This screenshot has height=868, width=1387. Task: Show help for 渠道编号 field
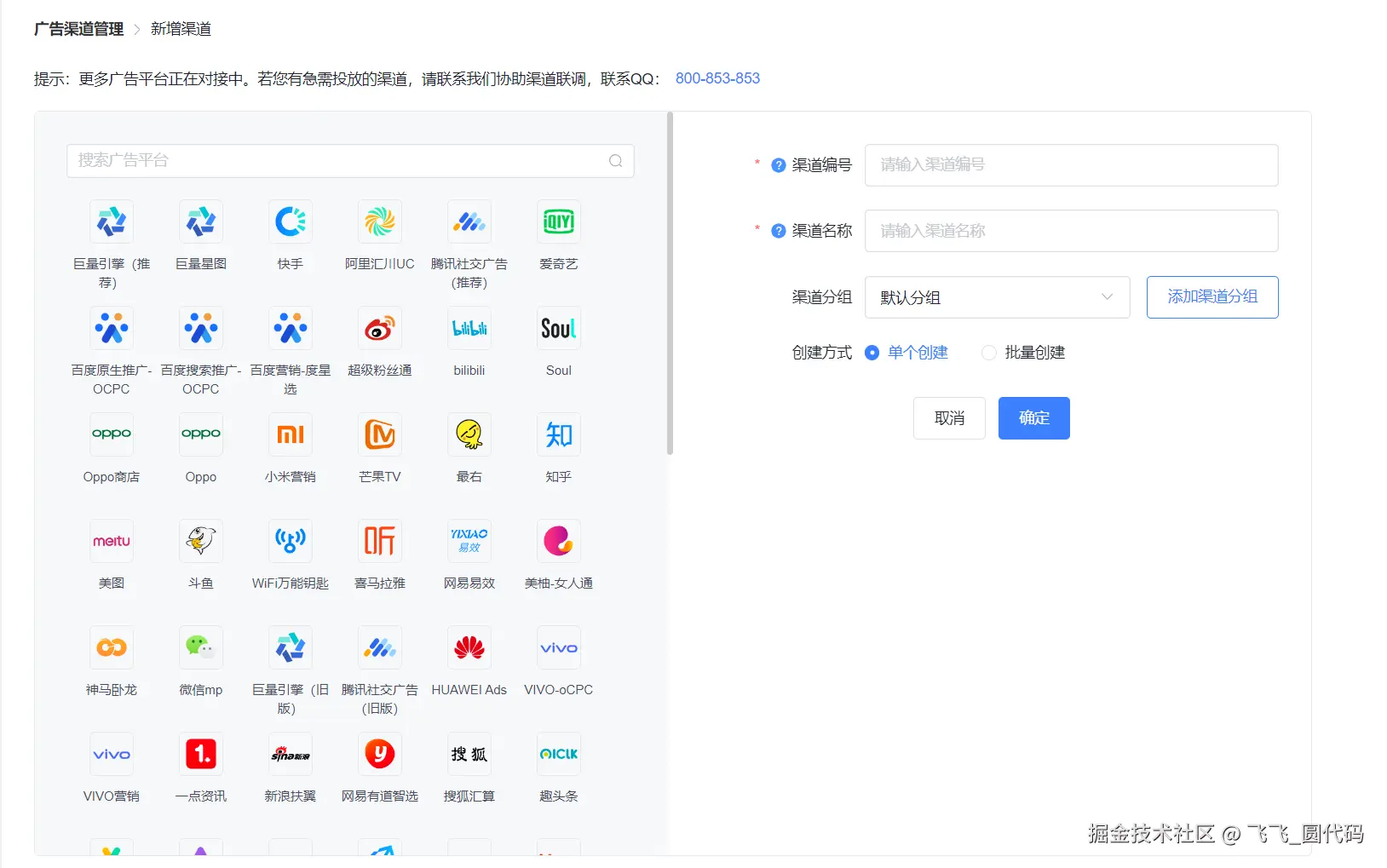point(778,165)
